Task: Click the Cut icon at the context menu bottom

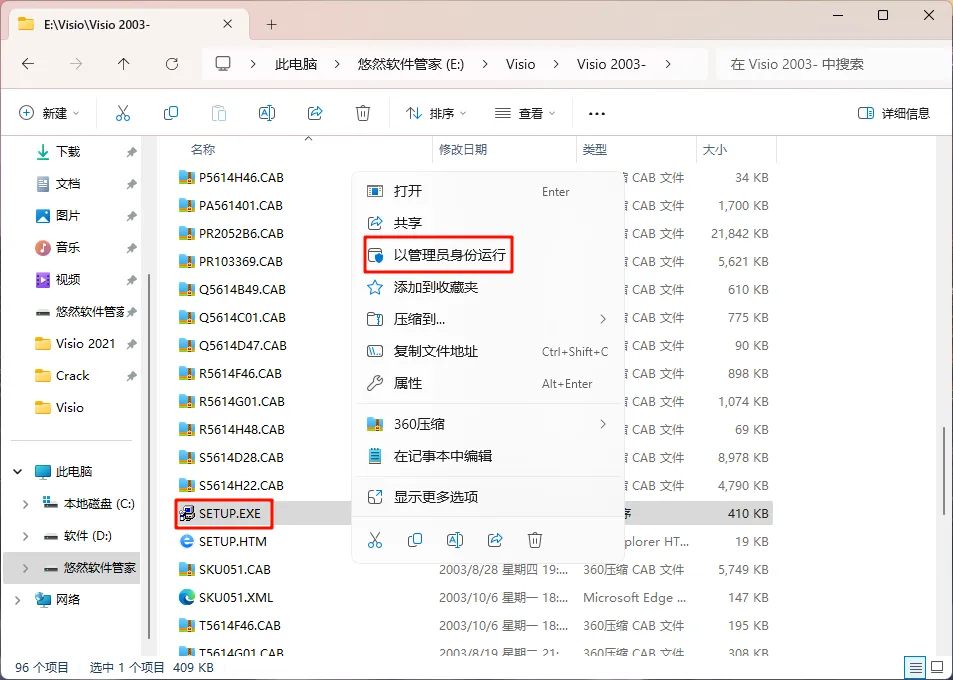Action: (x=375, y=540)
